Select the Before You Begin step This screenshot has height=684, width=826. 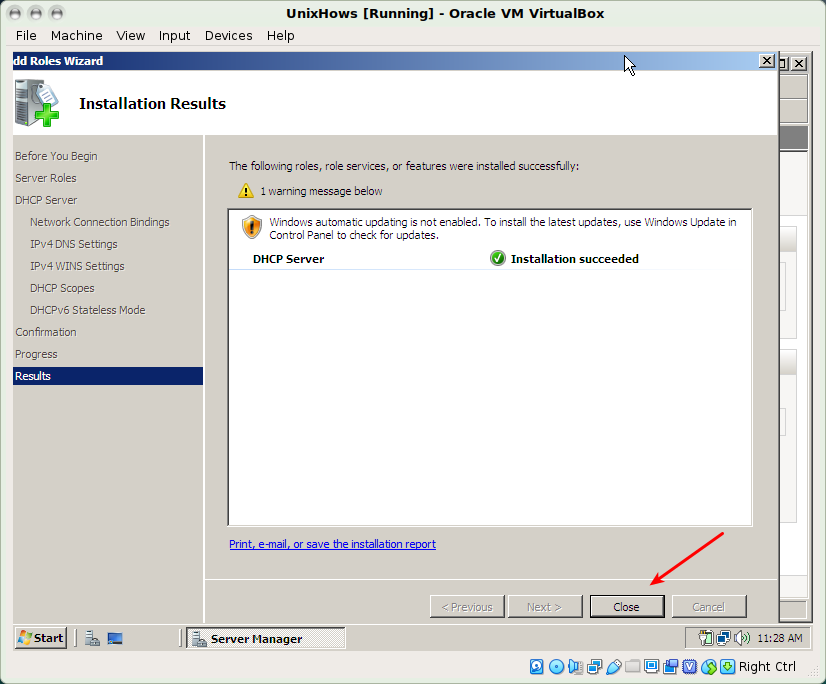click(x=56, y=156)
